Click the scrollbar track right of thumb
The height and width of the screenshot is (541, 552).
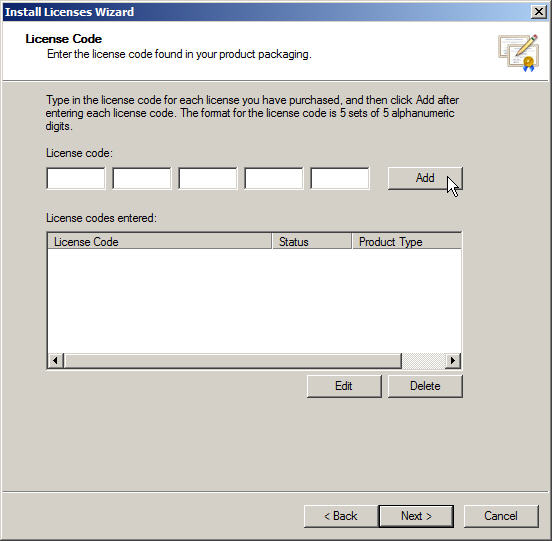tap(424, 360)
